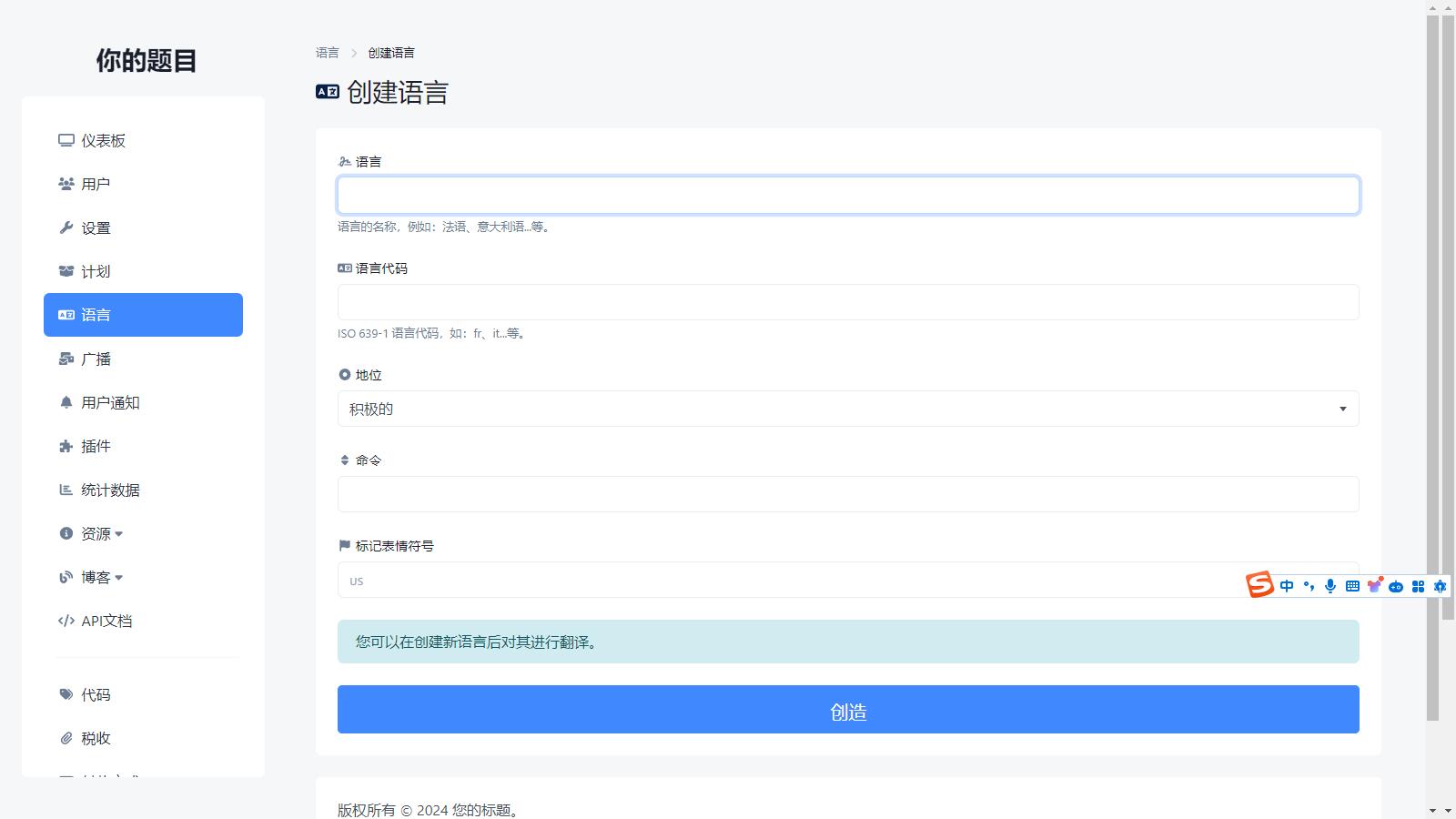
Task: Focus the 语言代码 input field
Action: (847, 302)
